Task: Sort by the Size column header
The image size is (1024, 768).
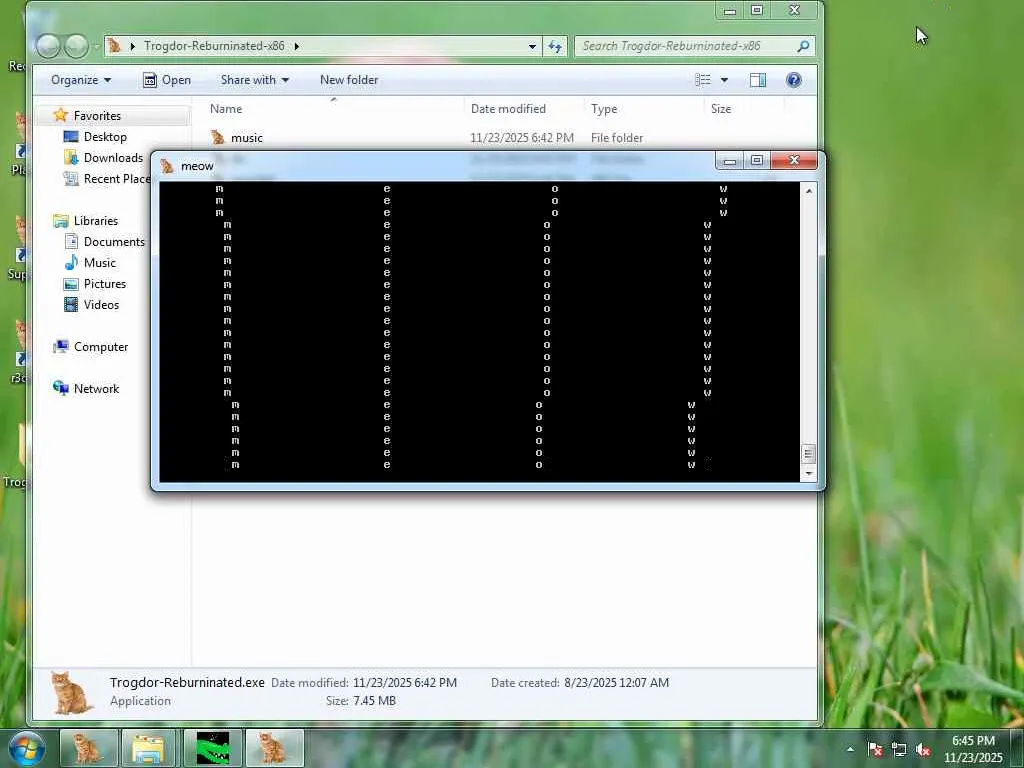Action: tap(721, 108)
